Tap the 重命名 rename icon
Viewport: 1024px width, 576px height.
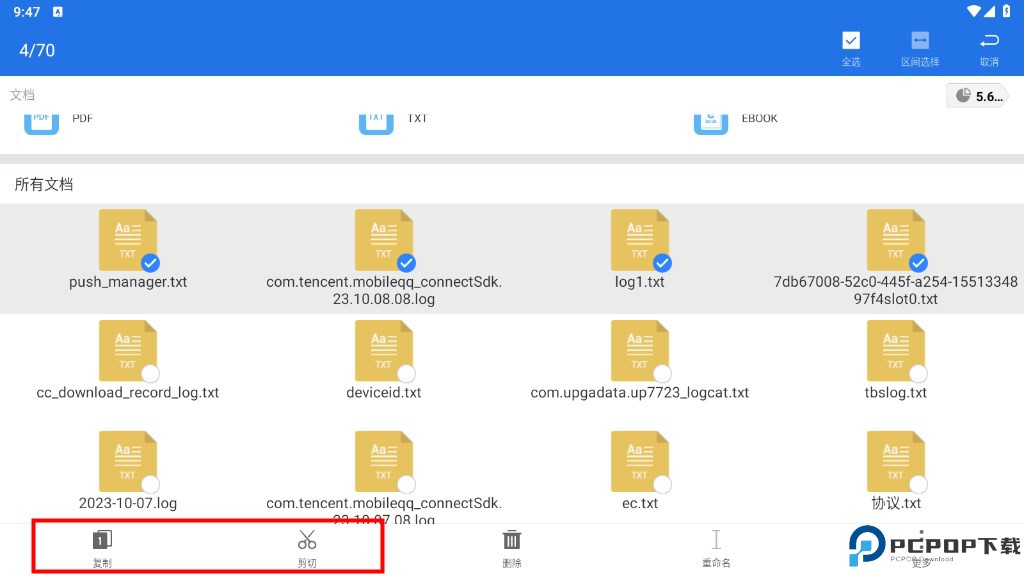716,541
